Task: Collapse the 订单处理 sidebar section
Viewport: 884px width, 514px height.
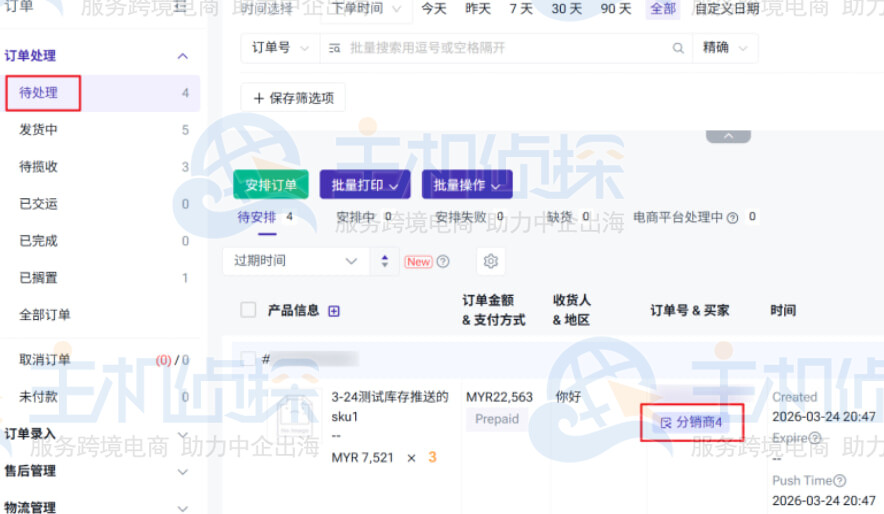Action: coord(183,56)
